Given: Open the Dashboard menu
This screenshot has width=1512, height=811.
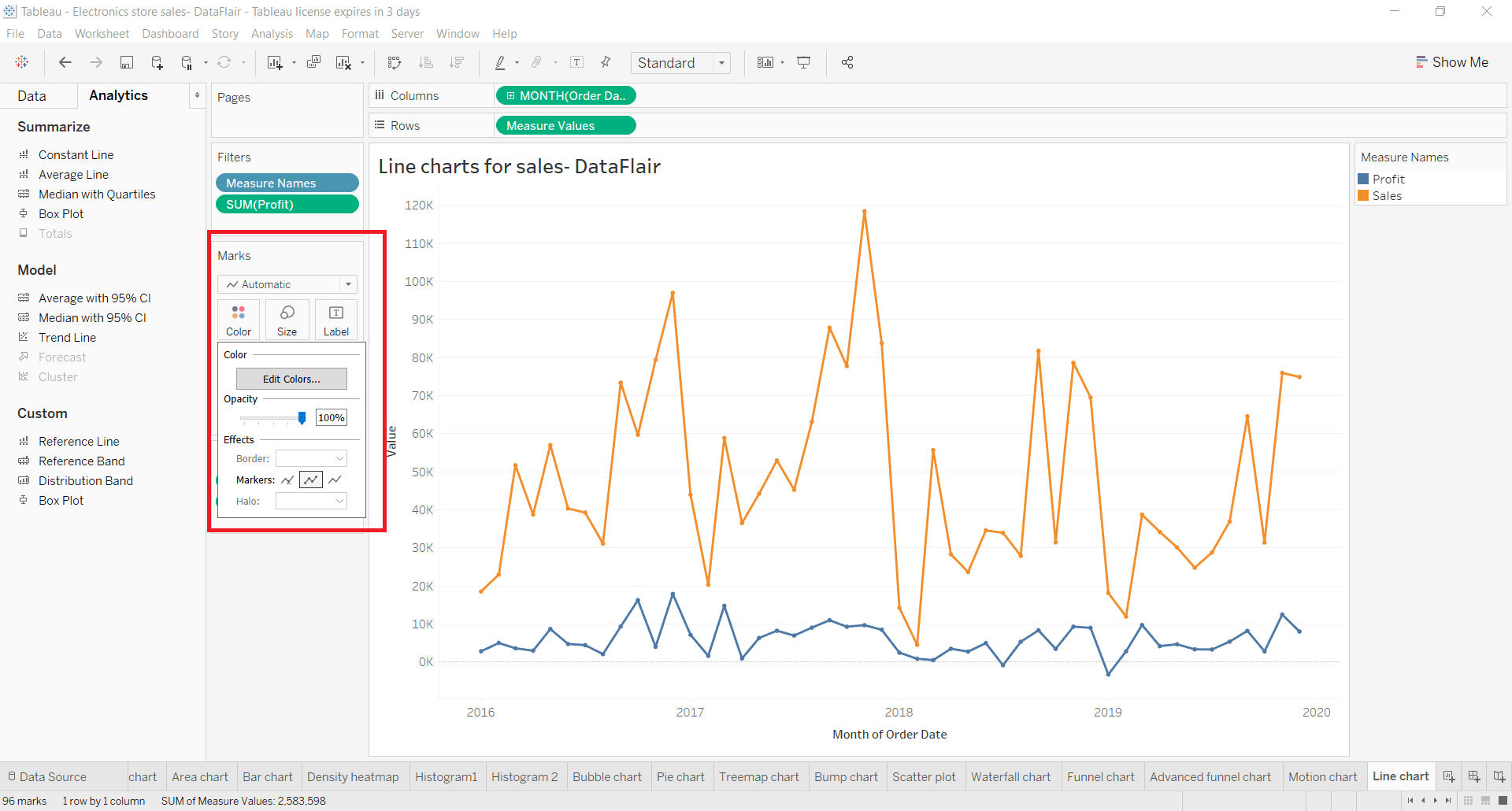Looking at the screenshot, I should point(170,34).
